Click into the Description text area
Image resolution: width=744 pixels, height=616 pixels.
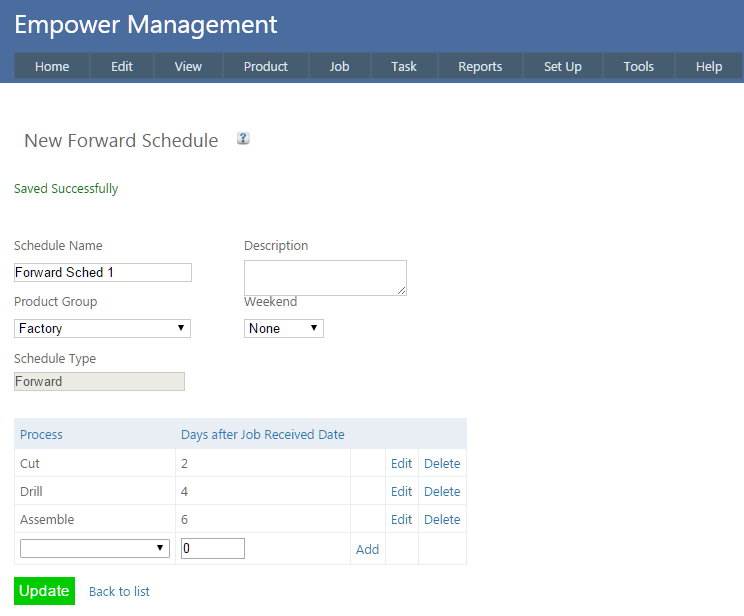click(325, 277)
